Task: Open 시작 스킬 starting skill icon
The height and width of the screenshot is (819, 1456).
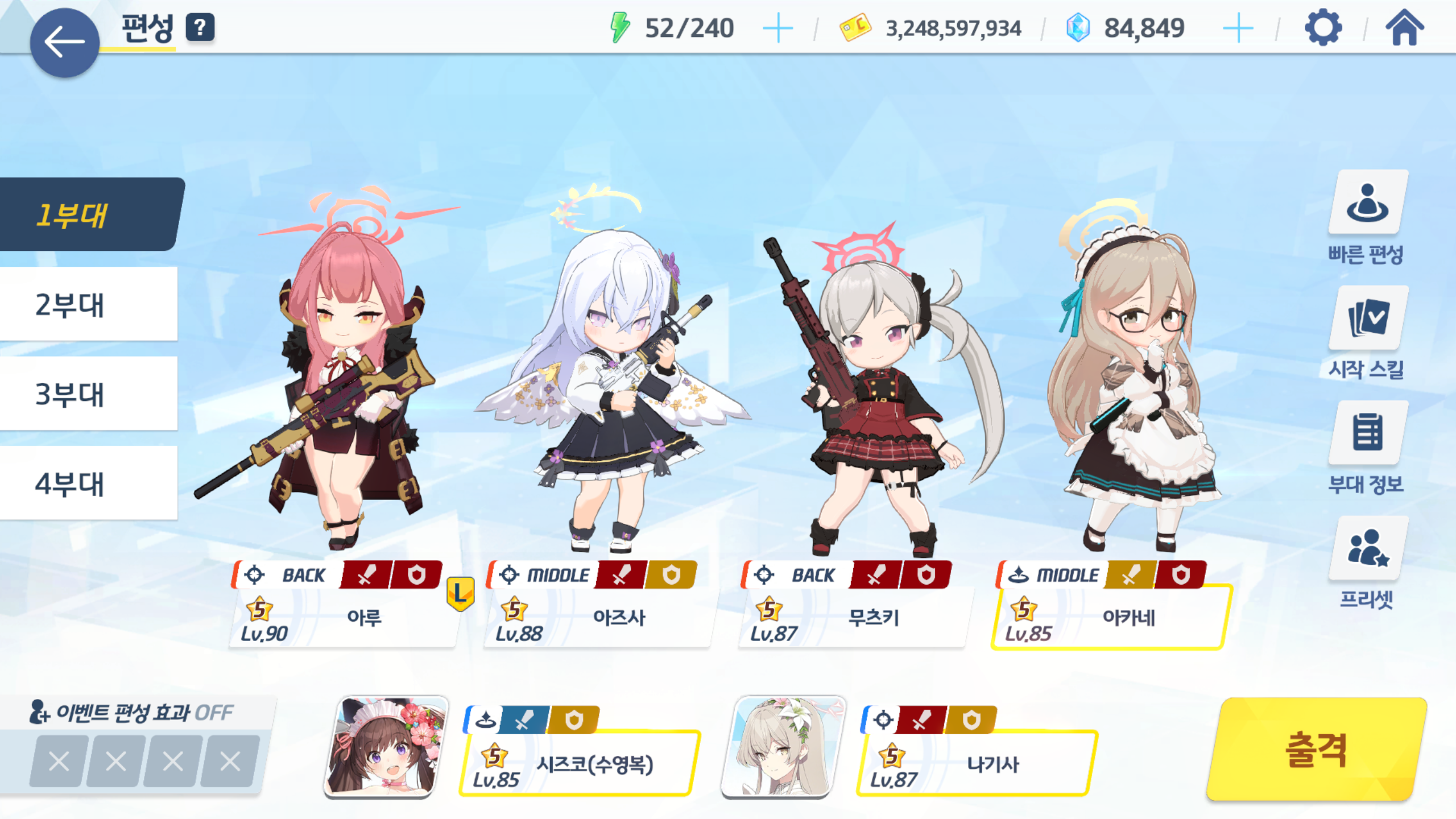Action: click(1367, 318)
